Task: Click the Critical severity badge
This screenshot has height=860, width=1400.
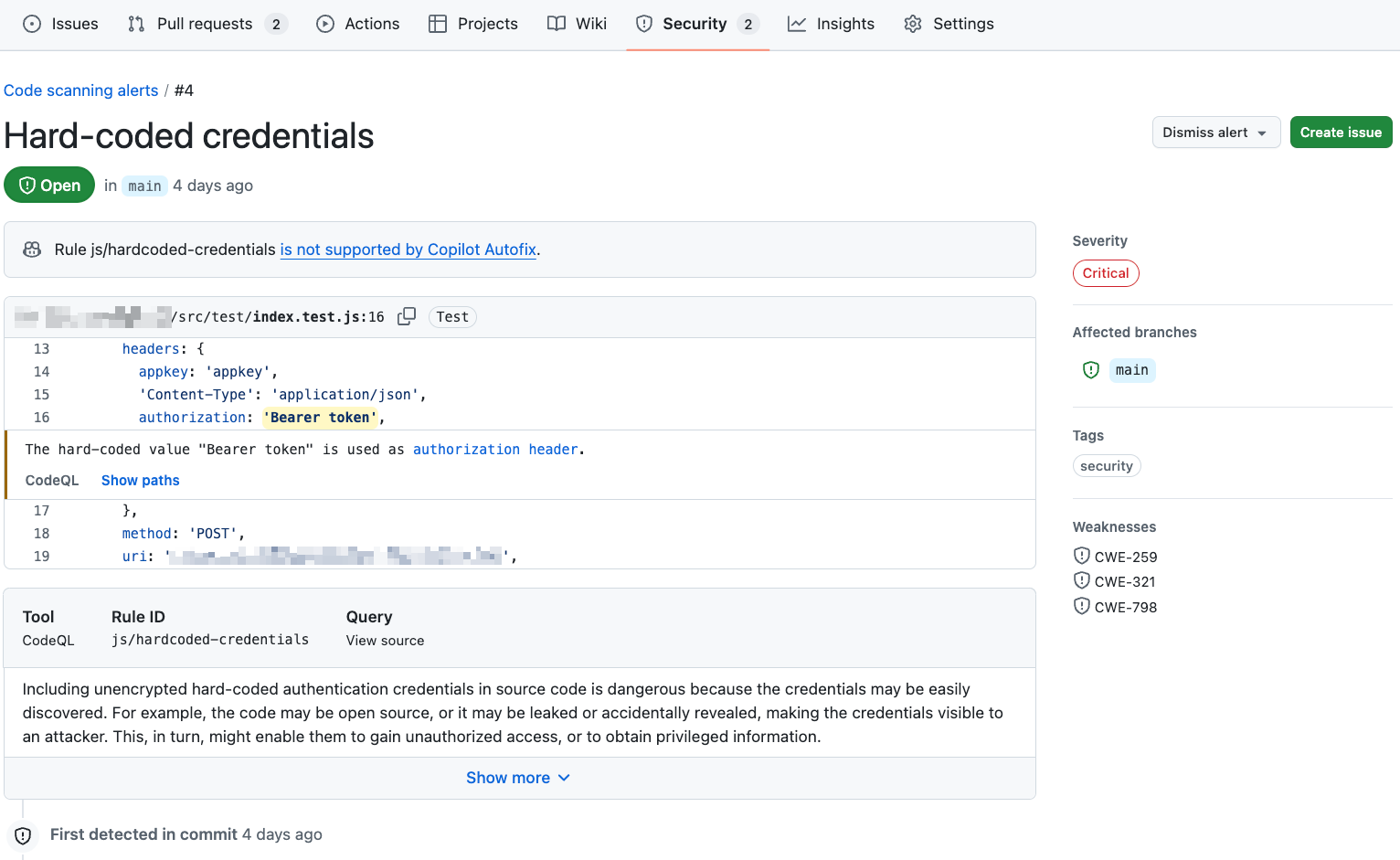Action: click(1106, 273)
